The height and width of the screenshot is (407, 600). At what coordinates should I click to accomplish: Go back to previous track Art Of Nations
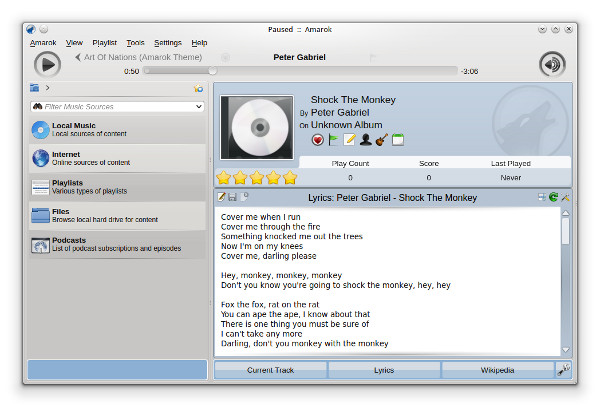tap(139, 57)
